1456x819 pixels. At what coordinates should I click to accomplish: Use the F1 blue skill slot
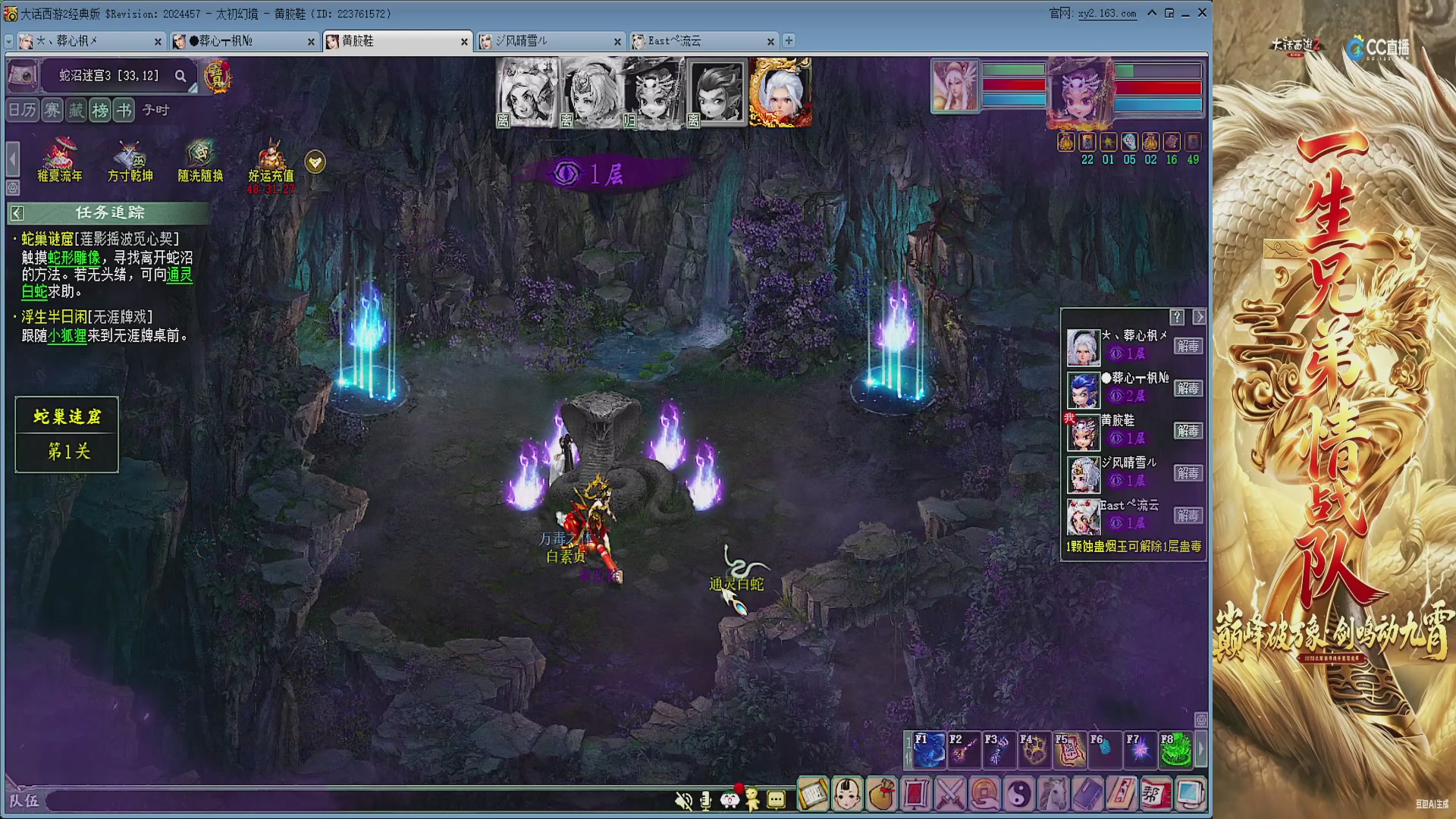[x=929, y=749]
